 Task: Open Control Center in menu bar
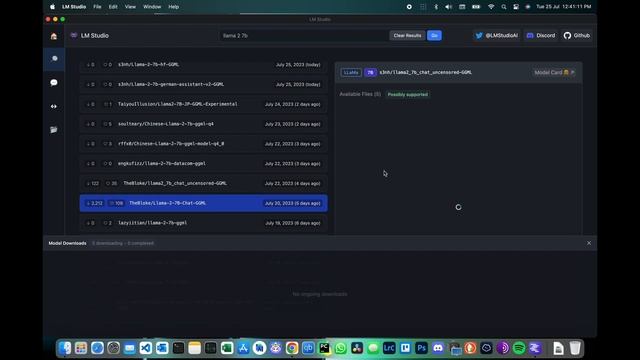point(516,7)
